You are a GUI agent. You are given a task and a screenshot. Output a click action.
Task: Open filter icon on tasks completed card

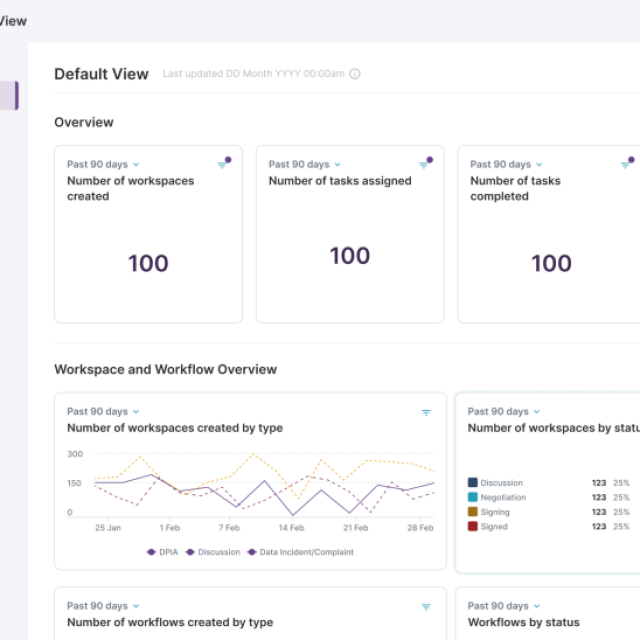click(x=626, y=164)
